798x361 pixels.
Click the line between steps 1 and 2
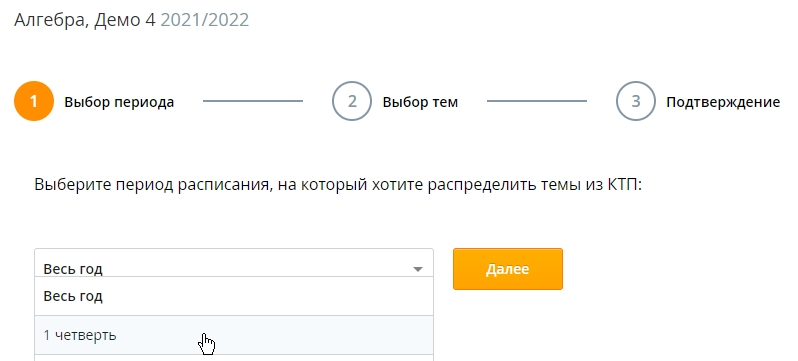pos(253,101)
